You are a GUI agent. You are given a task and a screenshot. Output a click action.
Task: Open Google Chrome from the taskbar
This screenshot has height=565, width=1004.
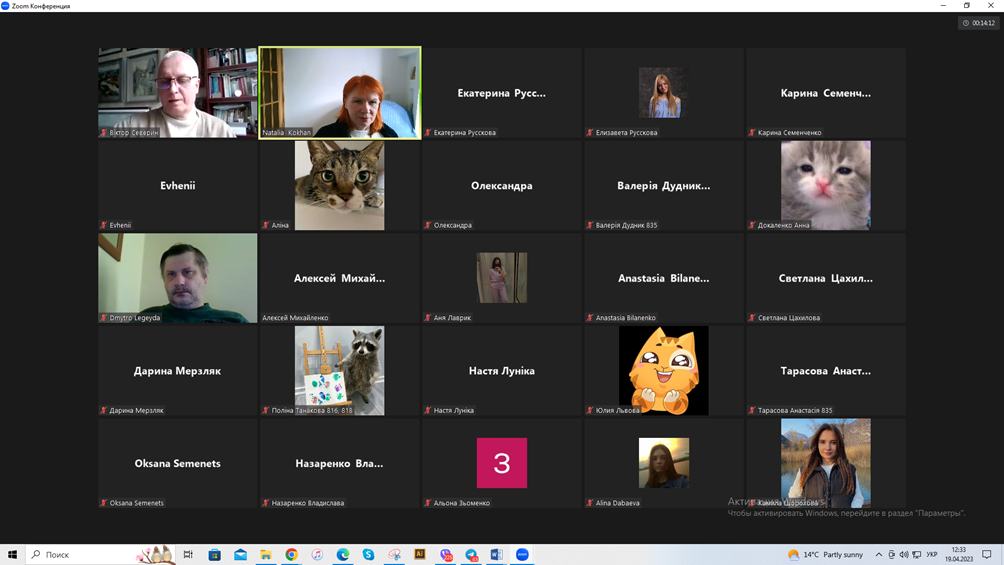pos(291,554)
